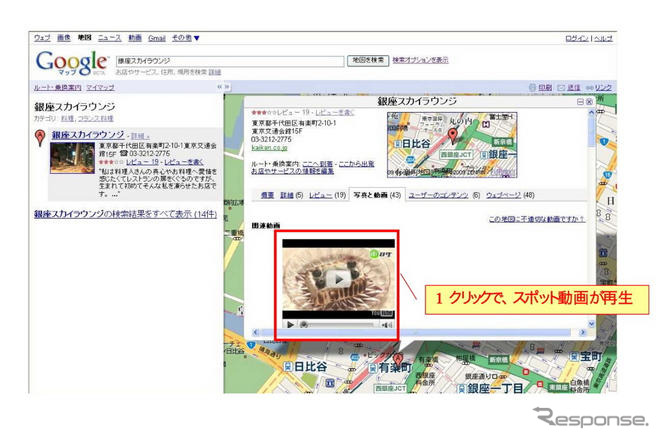Go to ウェブ in the top navigation
This screenshot has height=439, width=660.
pyautogui.click(x=42, y=38)
